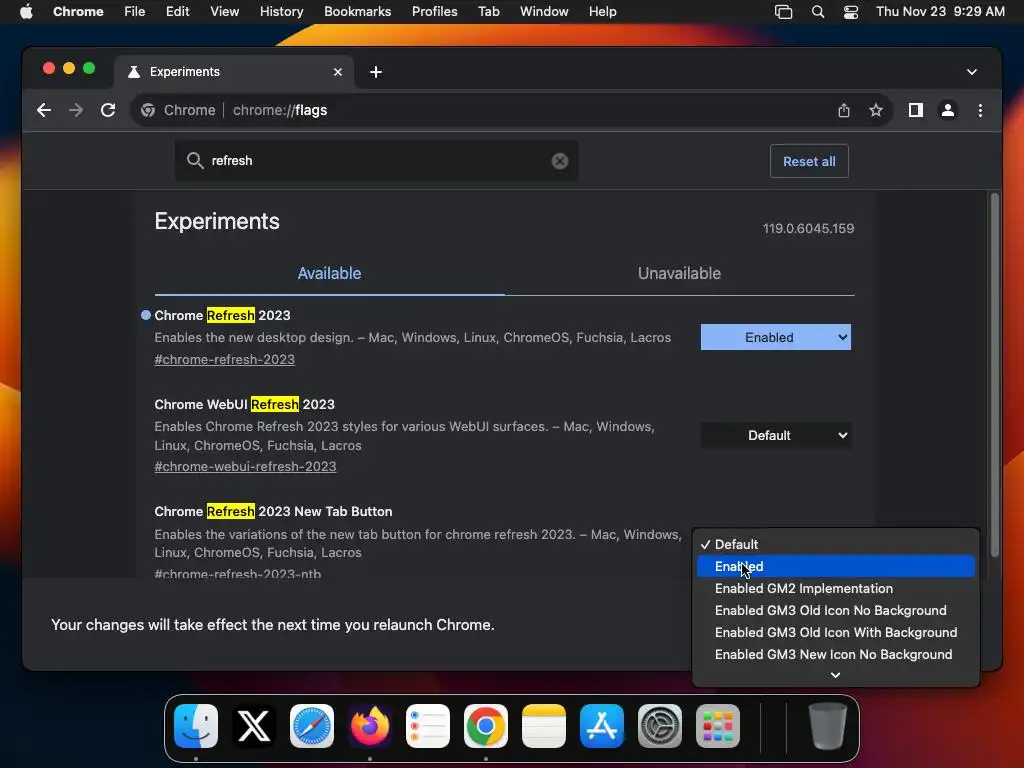Open the tab search chevron
Image resolution: width=1024 pixels, height=768 pixels.
click(x=972, y=72)
